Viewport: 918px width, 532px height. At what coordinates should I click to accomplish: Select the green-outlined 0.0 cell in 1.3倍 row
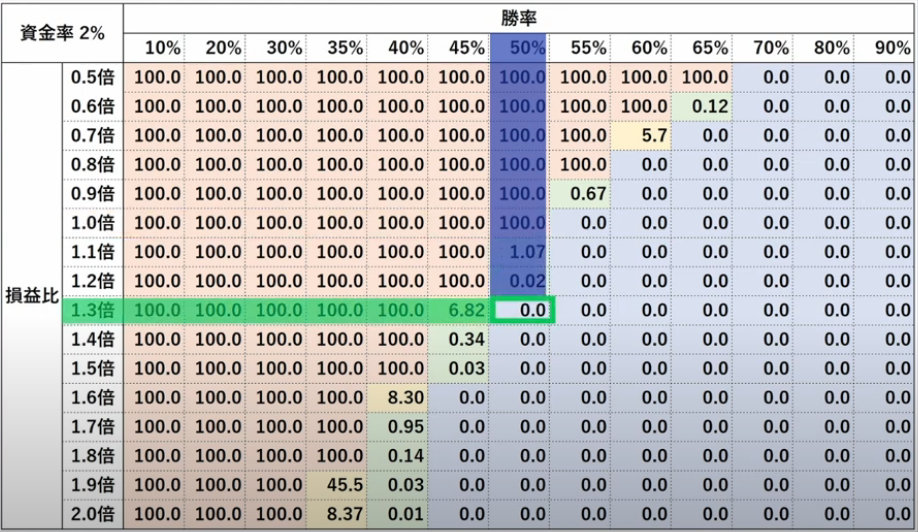tap(522, 310)
